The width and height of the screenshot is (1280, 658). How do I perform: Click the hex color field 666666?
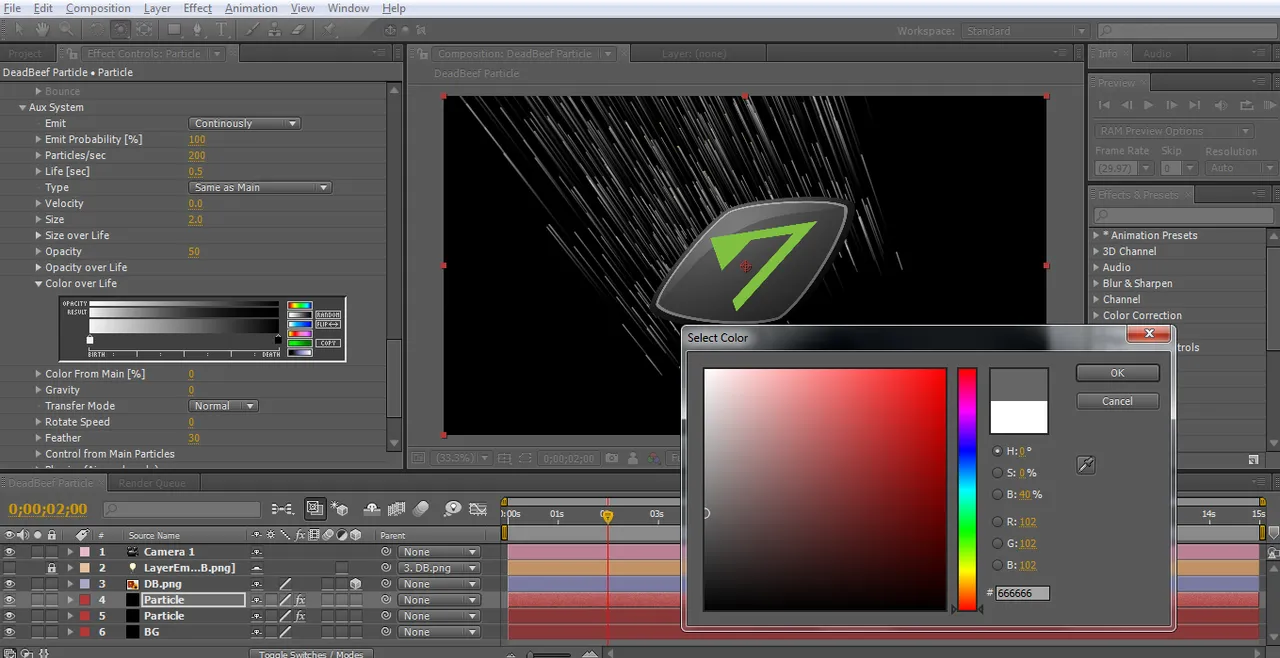click(x=1022, y=593)
